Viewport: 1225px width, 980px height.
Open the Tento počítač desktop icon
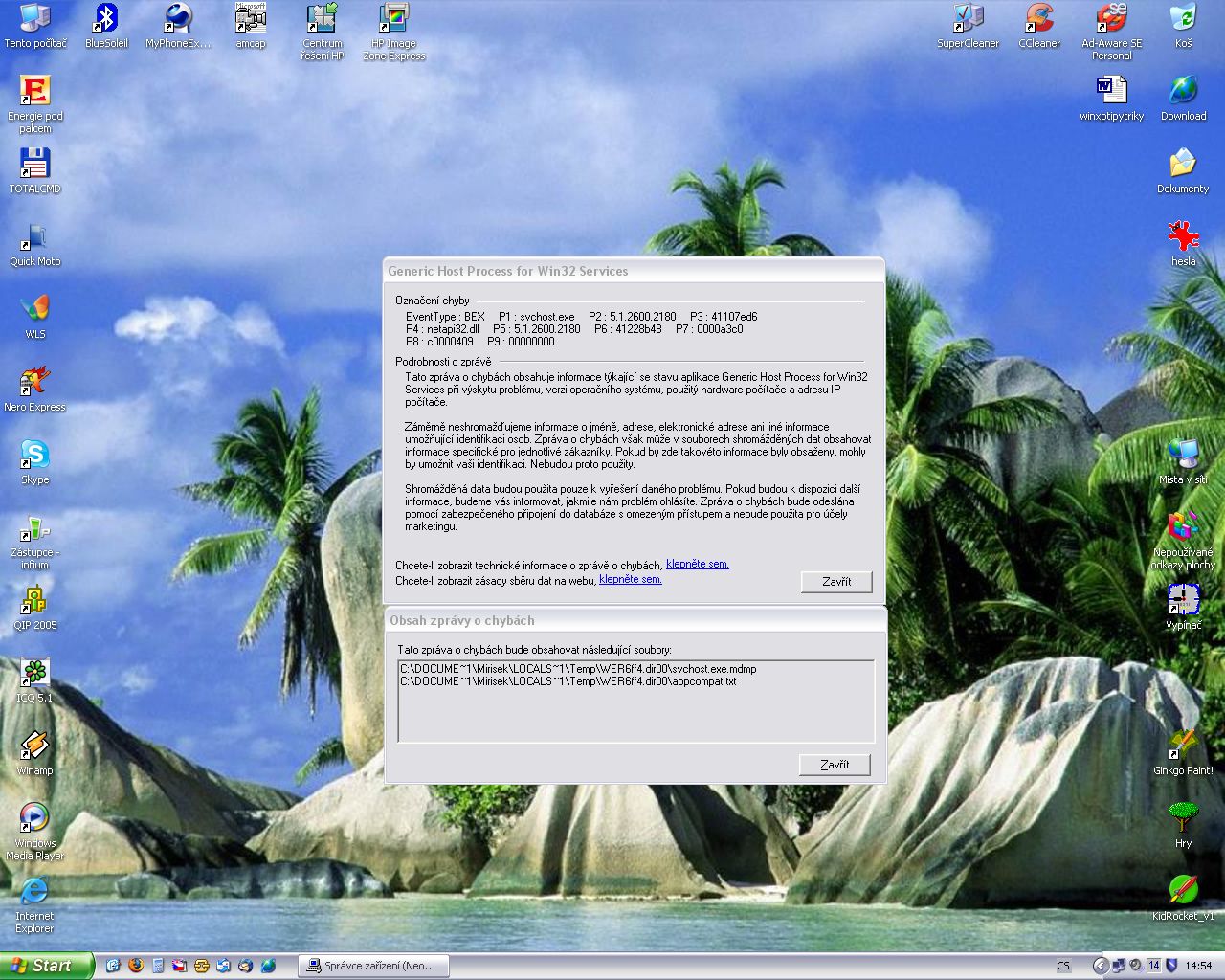click(x=35, y=25)
